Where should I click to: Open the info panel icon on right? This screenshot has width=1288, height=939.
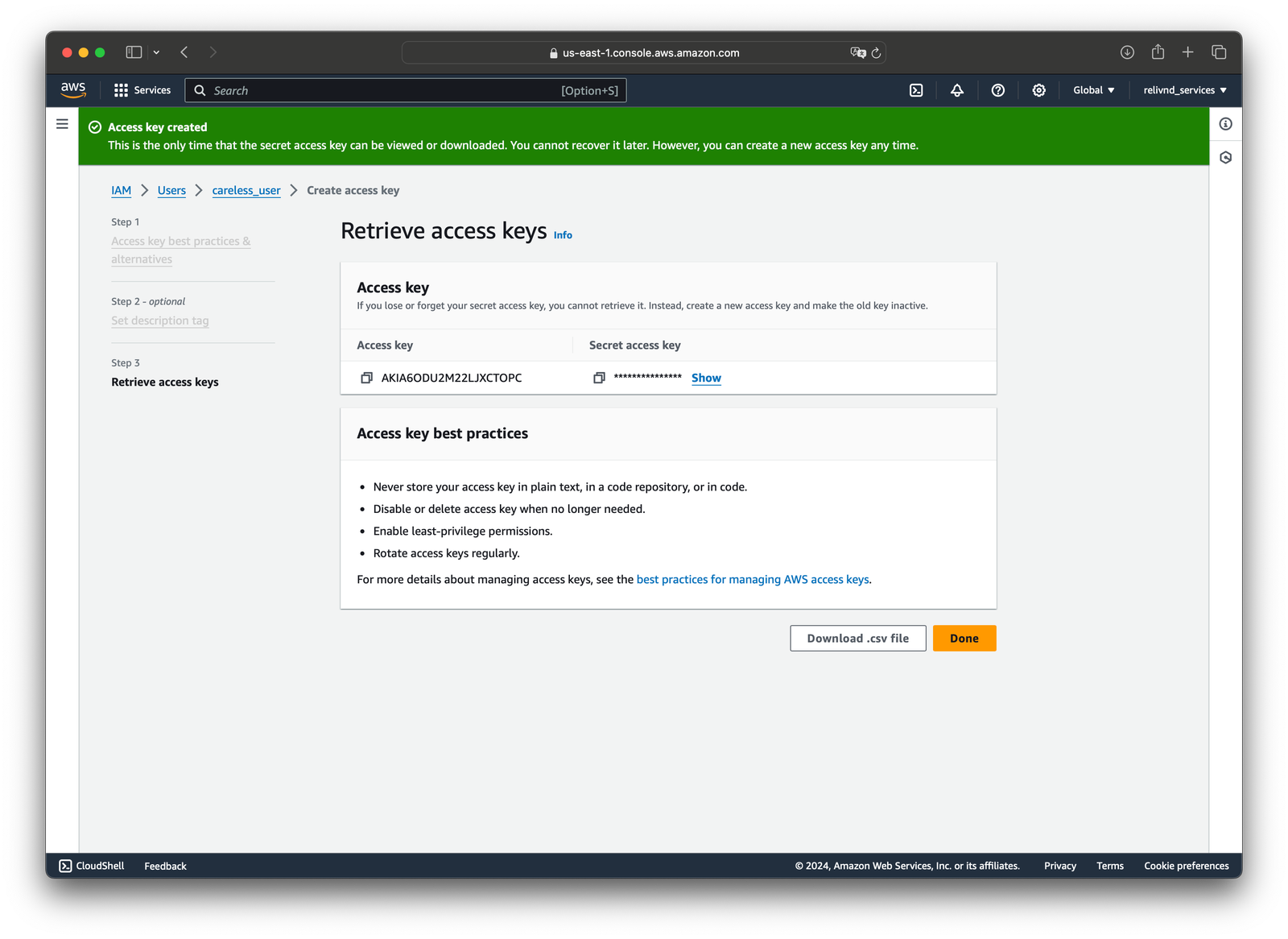(x=1225, y=124)
